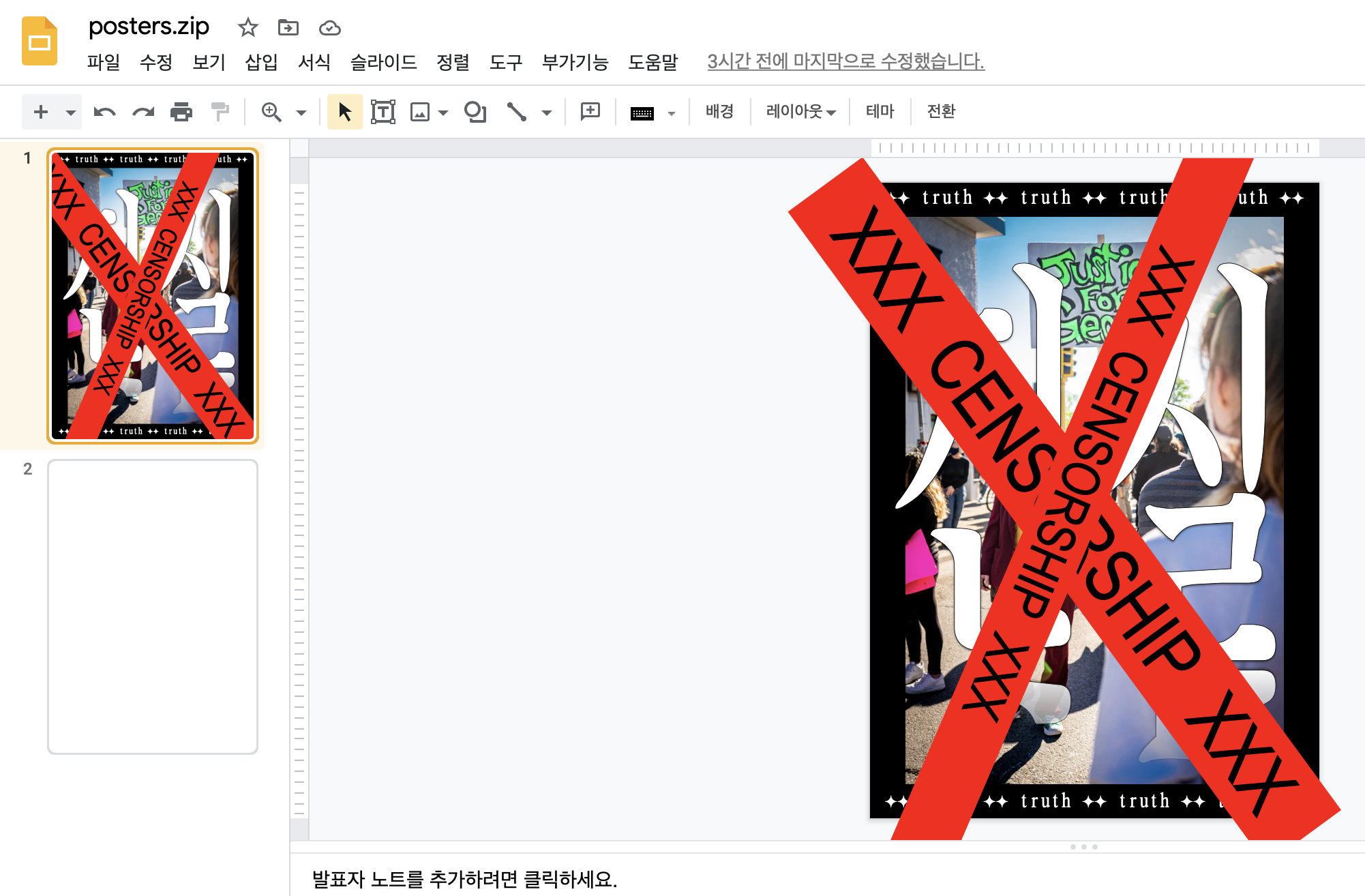Activate the select cursor tool
This screenshot has width=1365, height=896.
345,112
